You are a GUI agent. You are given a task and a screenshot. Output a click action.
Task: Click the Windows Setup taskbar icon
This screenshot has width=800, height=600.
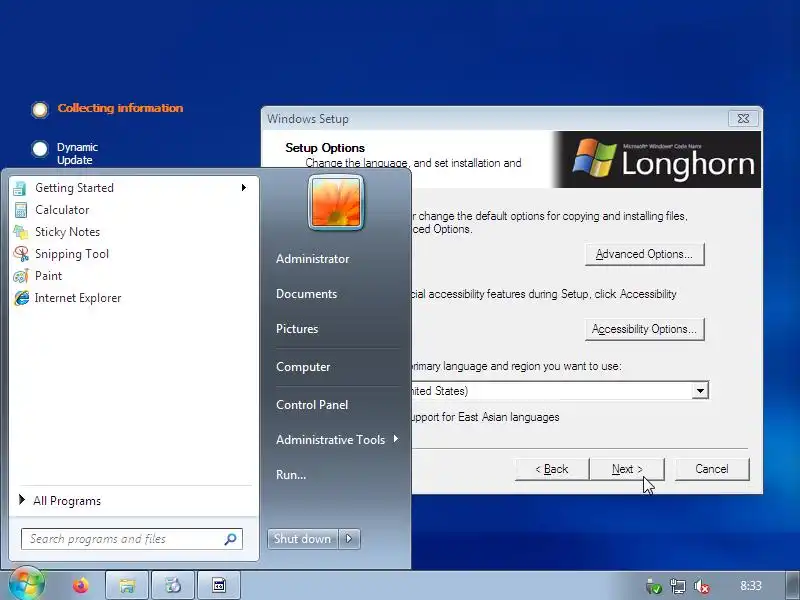point(173,585)
